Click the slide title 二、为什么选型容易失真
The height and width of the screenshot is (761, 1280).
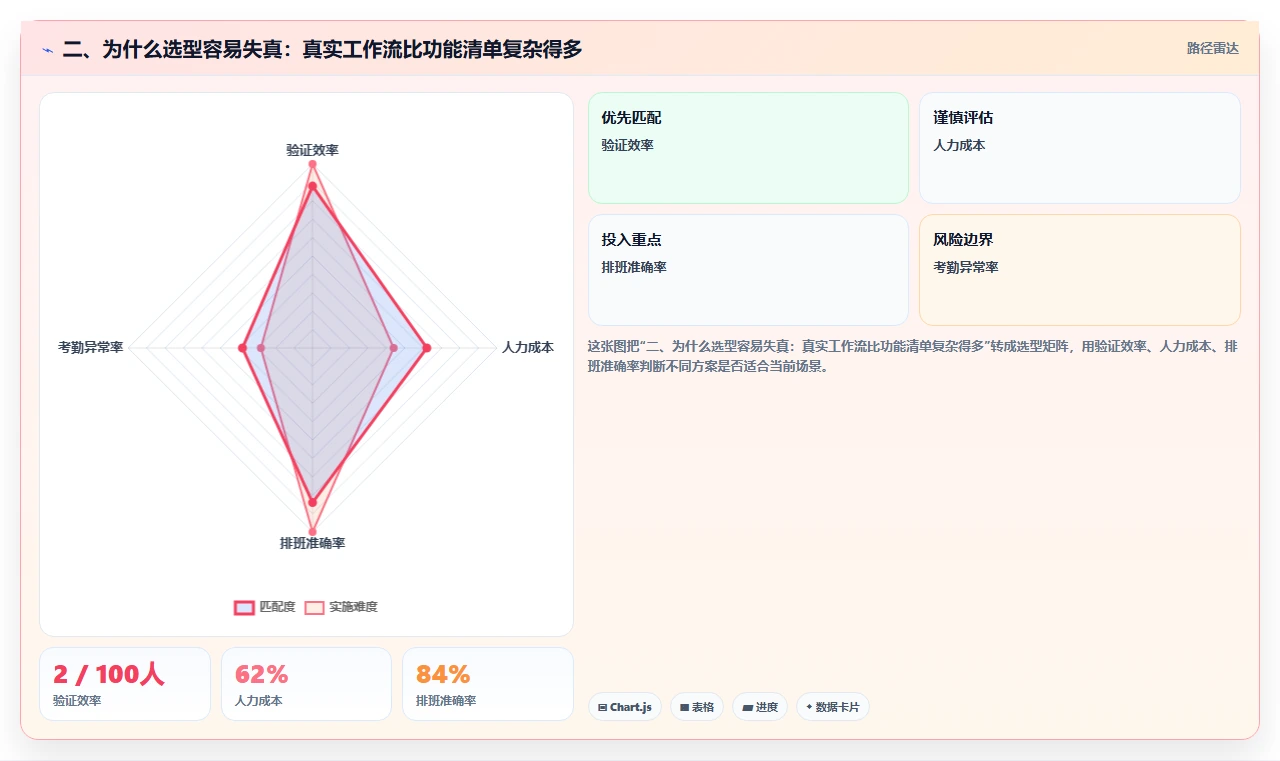point(322,49)
